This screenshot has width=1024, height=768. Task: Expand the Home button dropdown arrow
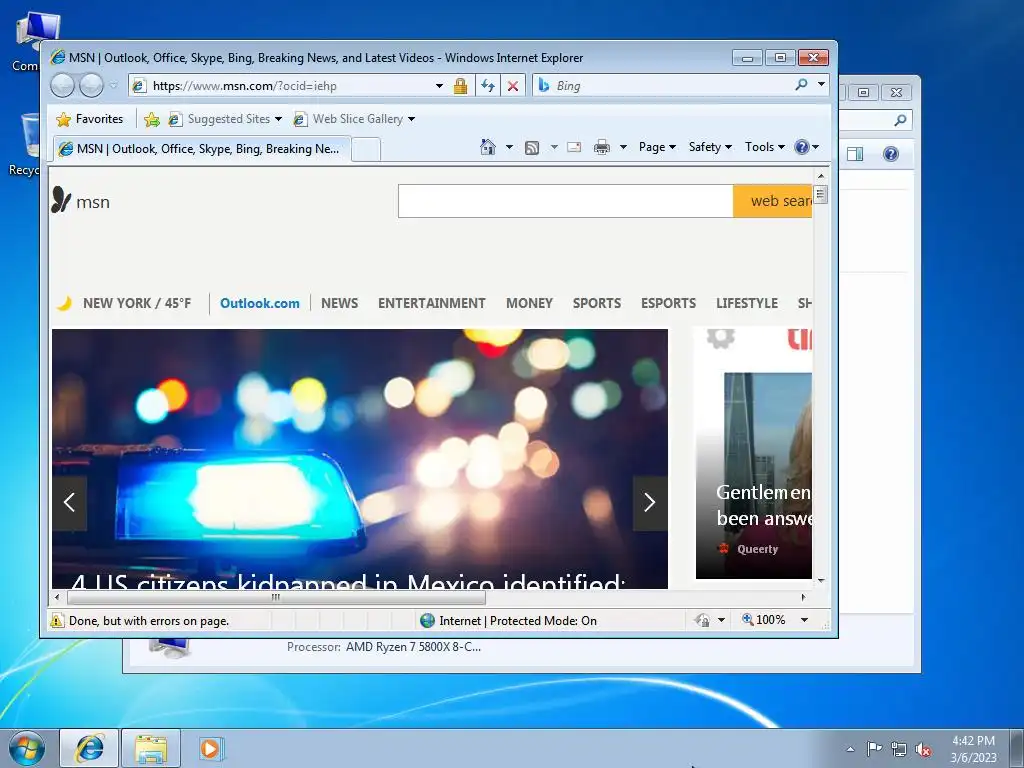click(509, 147)
